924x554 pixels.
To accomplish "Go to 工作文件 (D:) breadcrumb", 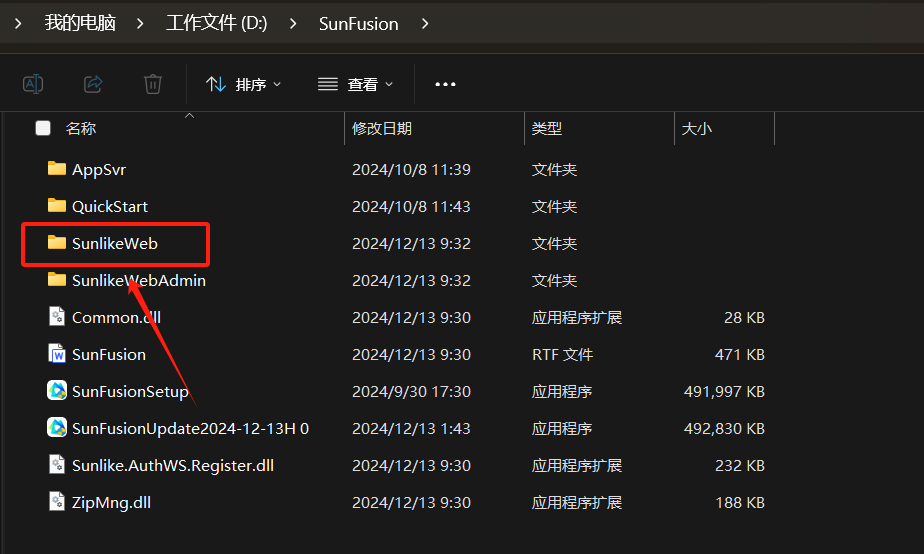I will 216,23.
